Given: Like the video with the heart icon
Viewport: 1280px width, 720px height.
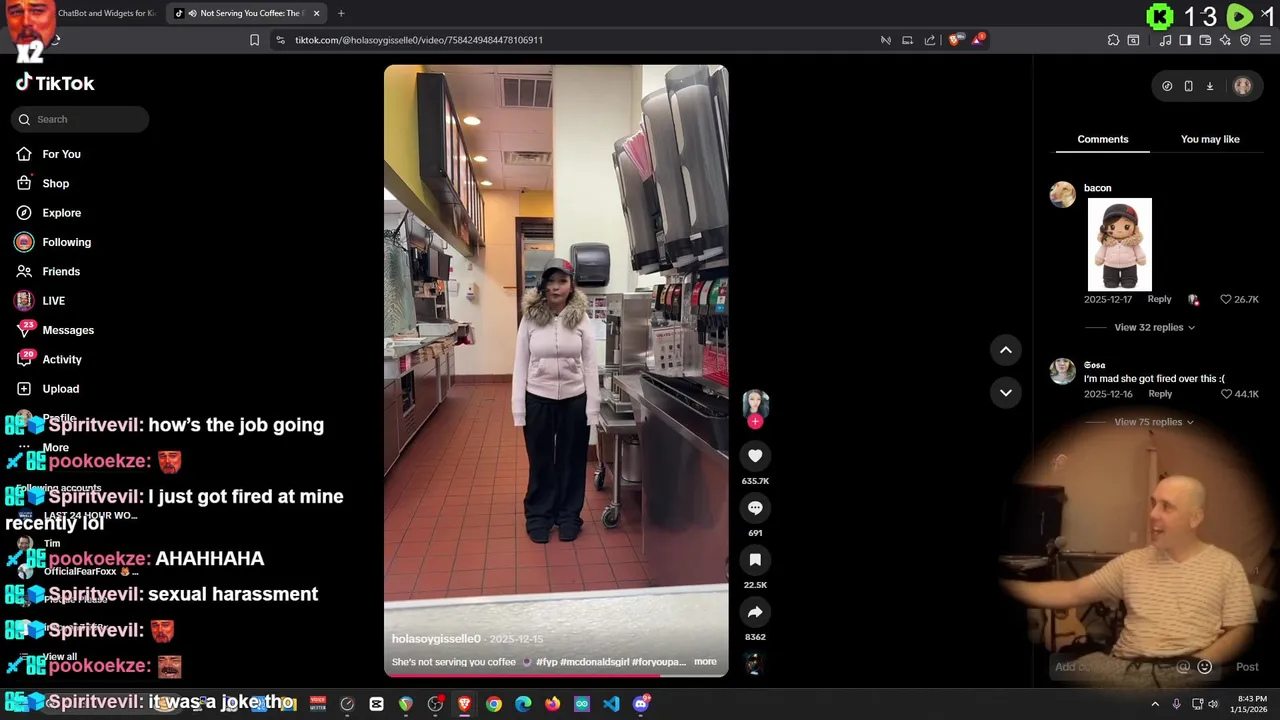Looking at the screenshot, I should [x=755, y=456].
